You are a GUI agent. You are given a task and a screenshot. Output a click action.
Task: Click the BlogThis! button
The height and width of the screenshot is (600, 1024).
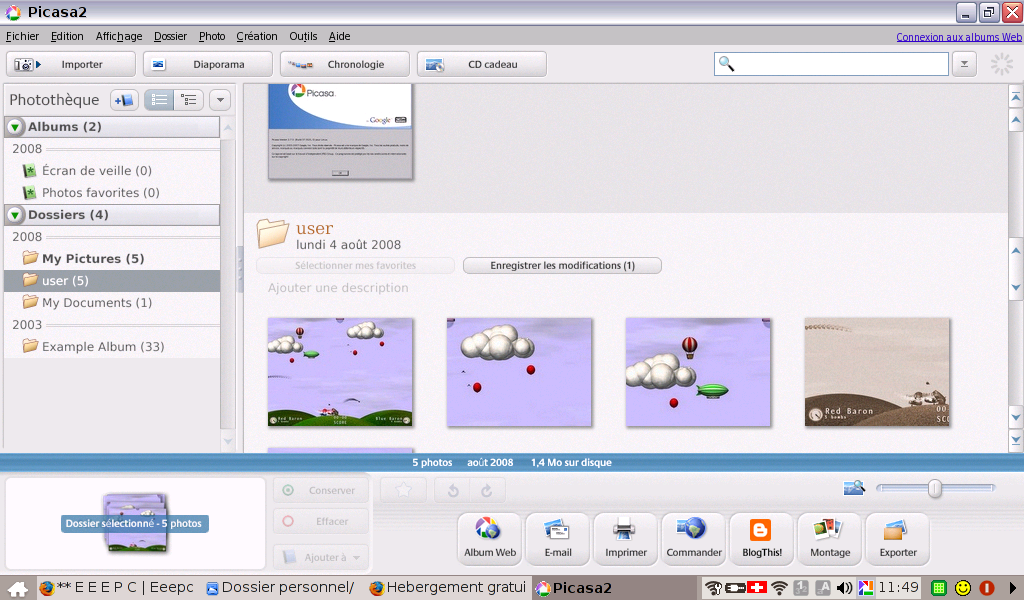pos(761,538)
